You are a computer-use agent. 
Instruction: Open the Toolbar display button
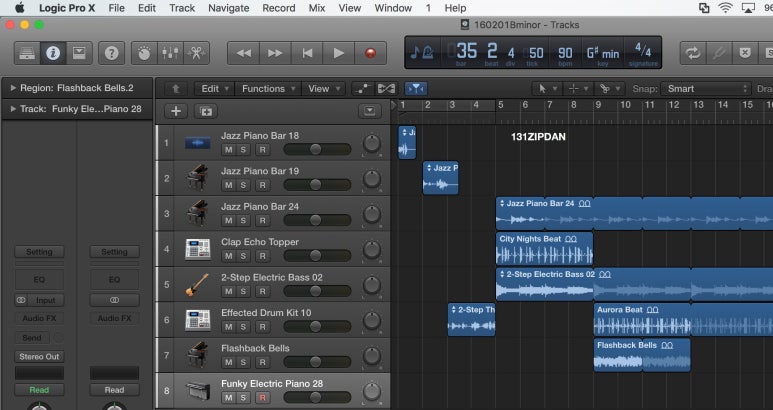pyautogui.click(x=79, y=53)
